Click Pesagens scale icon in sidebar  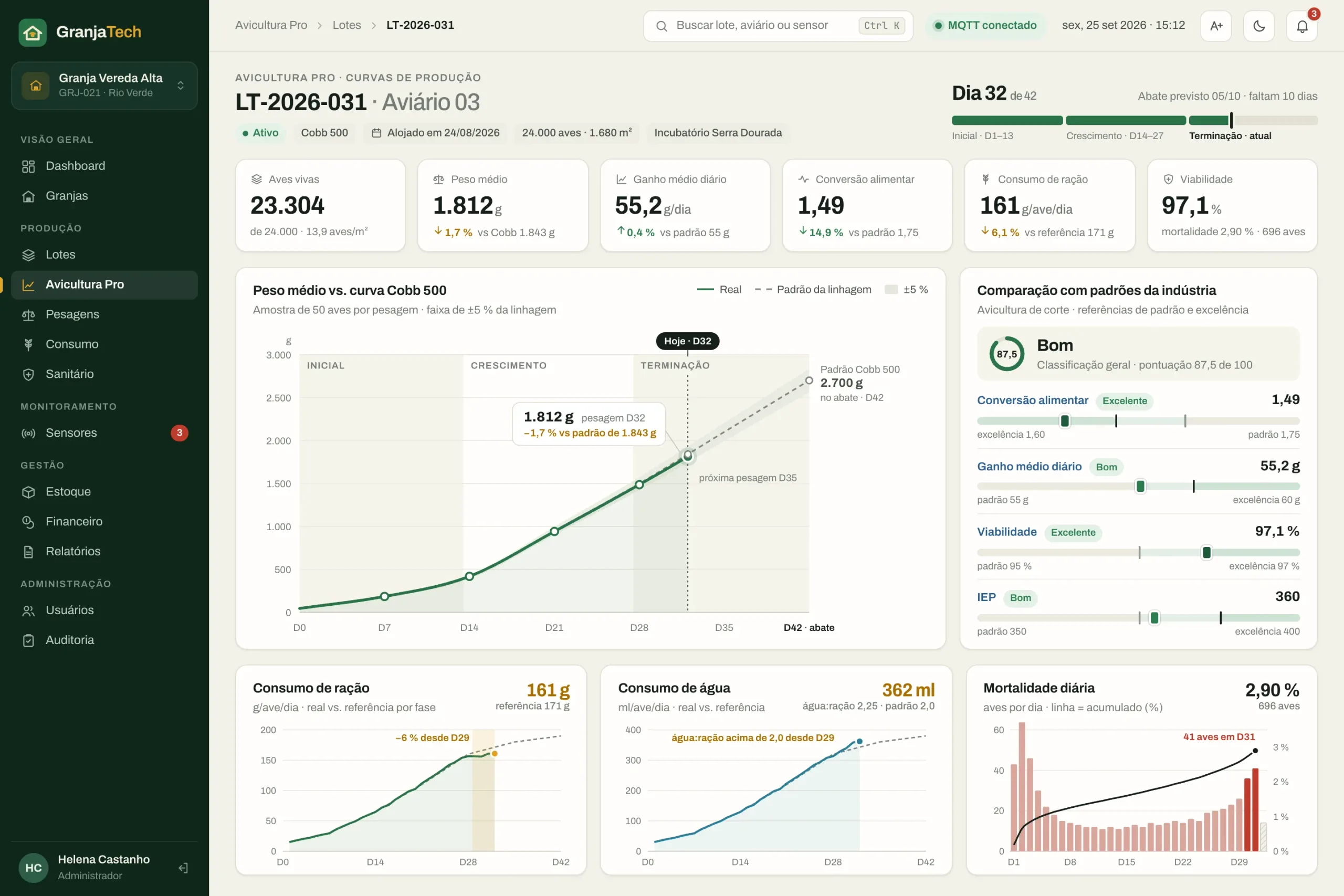(28, 315)
